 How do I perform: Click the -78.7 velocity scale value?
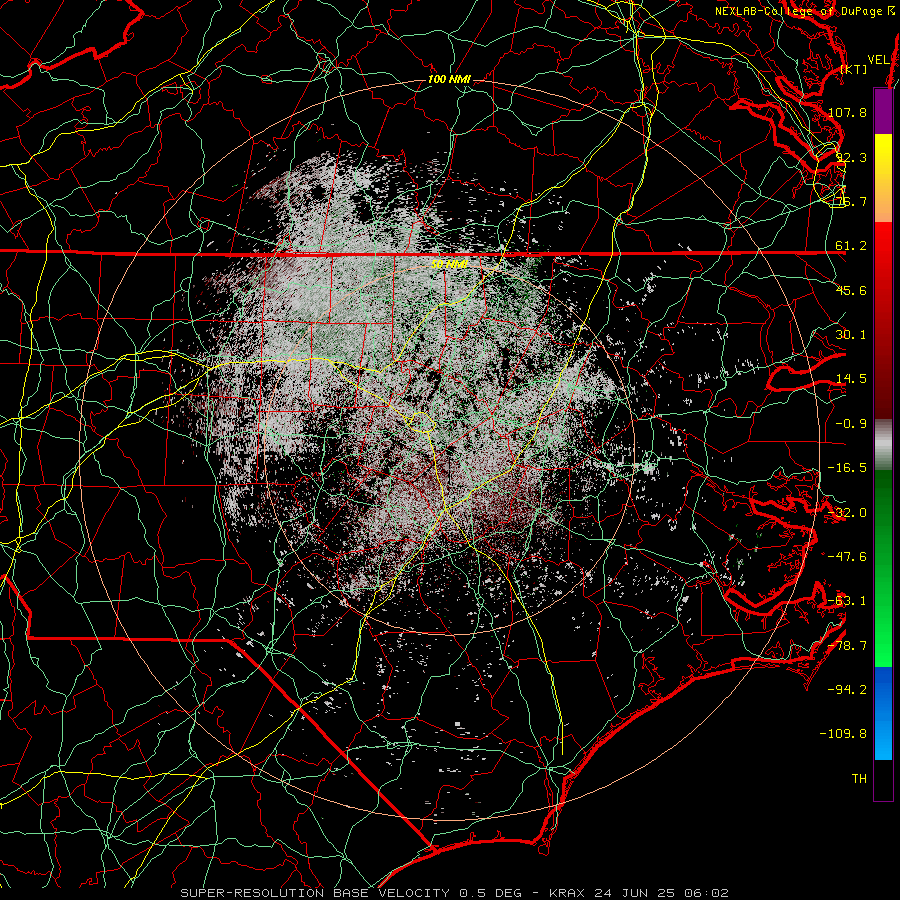pyautogui.click(x=847, y=646)
